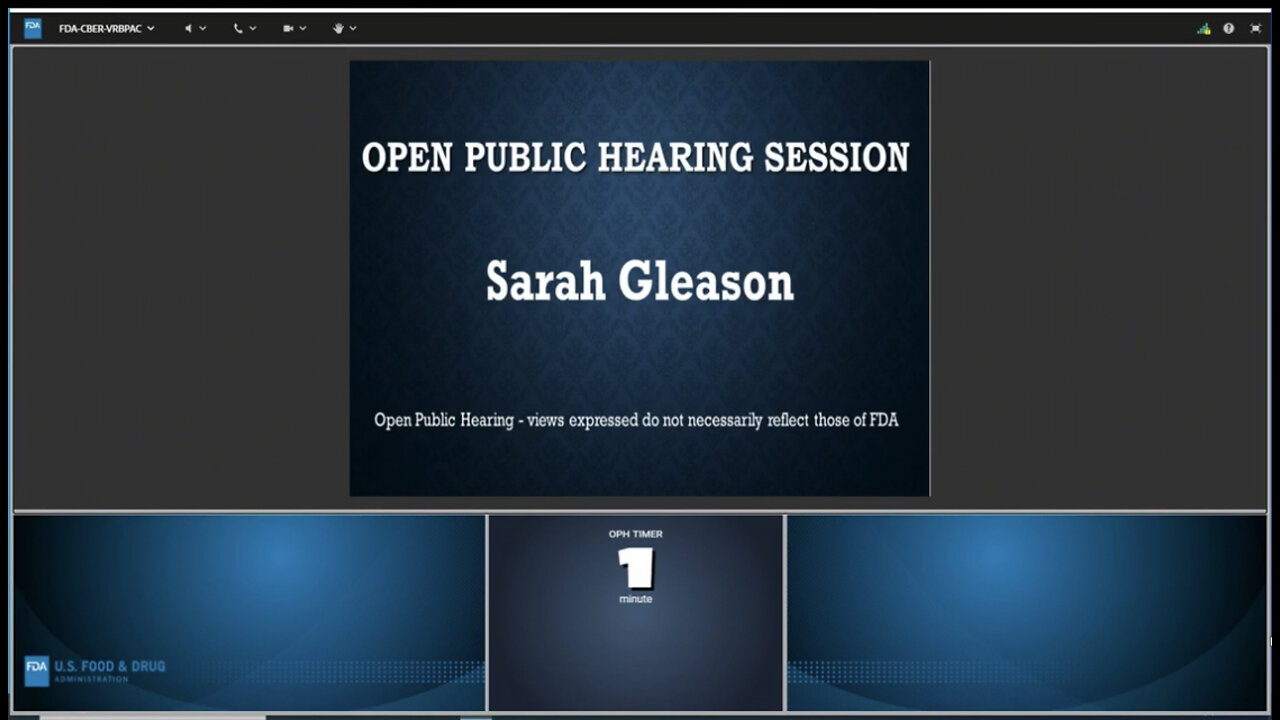
Task: Click the OPH TIMER label
Action: (636, 534)
